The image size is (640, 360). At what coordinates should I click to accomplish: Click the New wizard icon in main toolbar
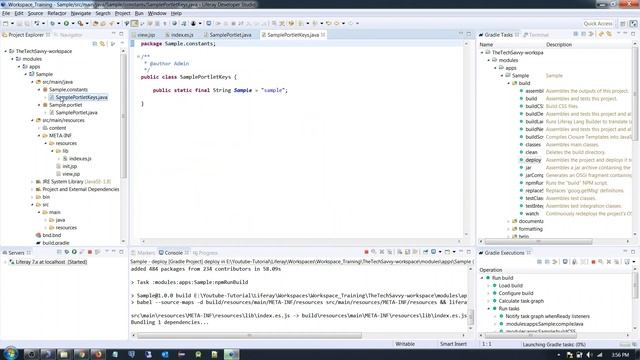pos(6,24)
